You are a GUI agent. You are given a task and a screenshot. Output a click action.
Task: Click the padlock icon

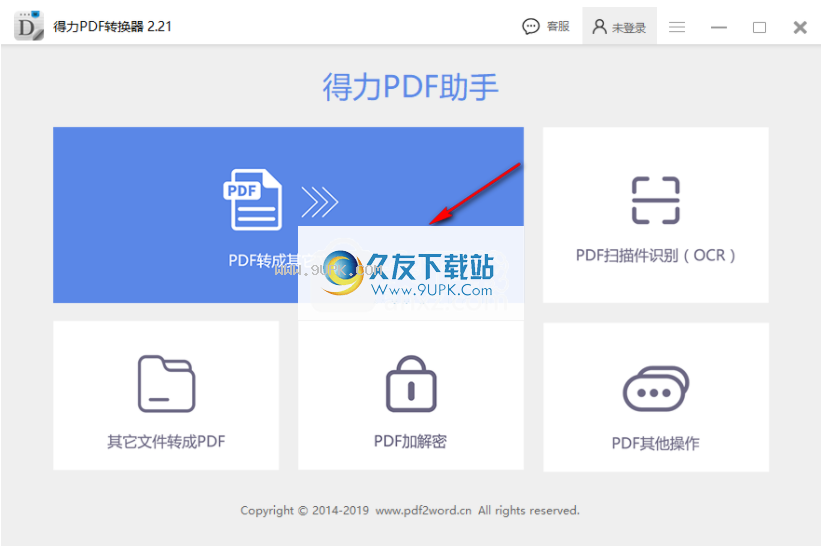point(411,384)
